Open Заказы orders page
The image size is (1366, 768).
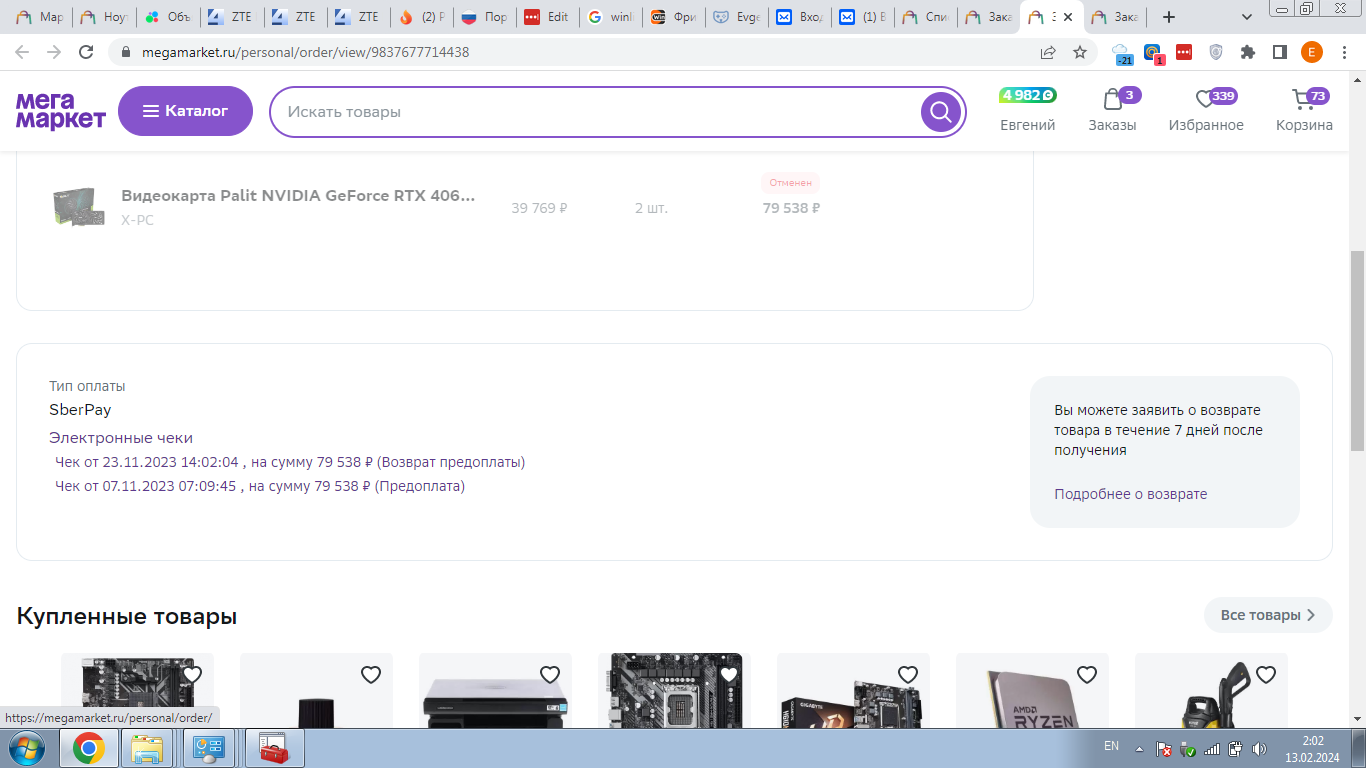point(1113,110)
